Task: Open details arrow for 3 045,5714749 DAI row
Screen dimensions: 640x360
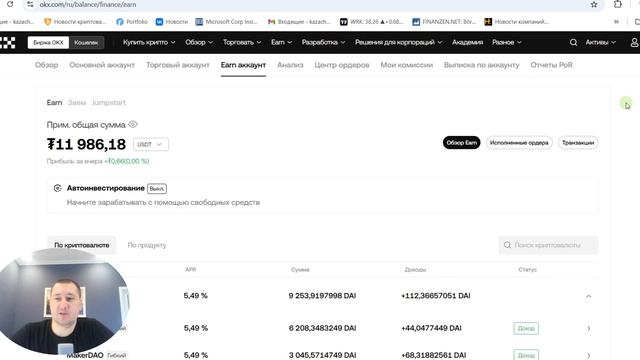Action: tap(589, 355)
